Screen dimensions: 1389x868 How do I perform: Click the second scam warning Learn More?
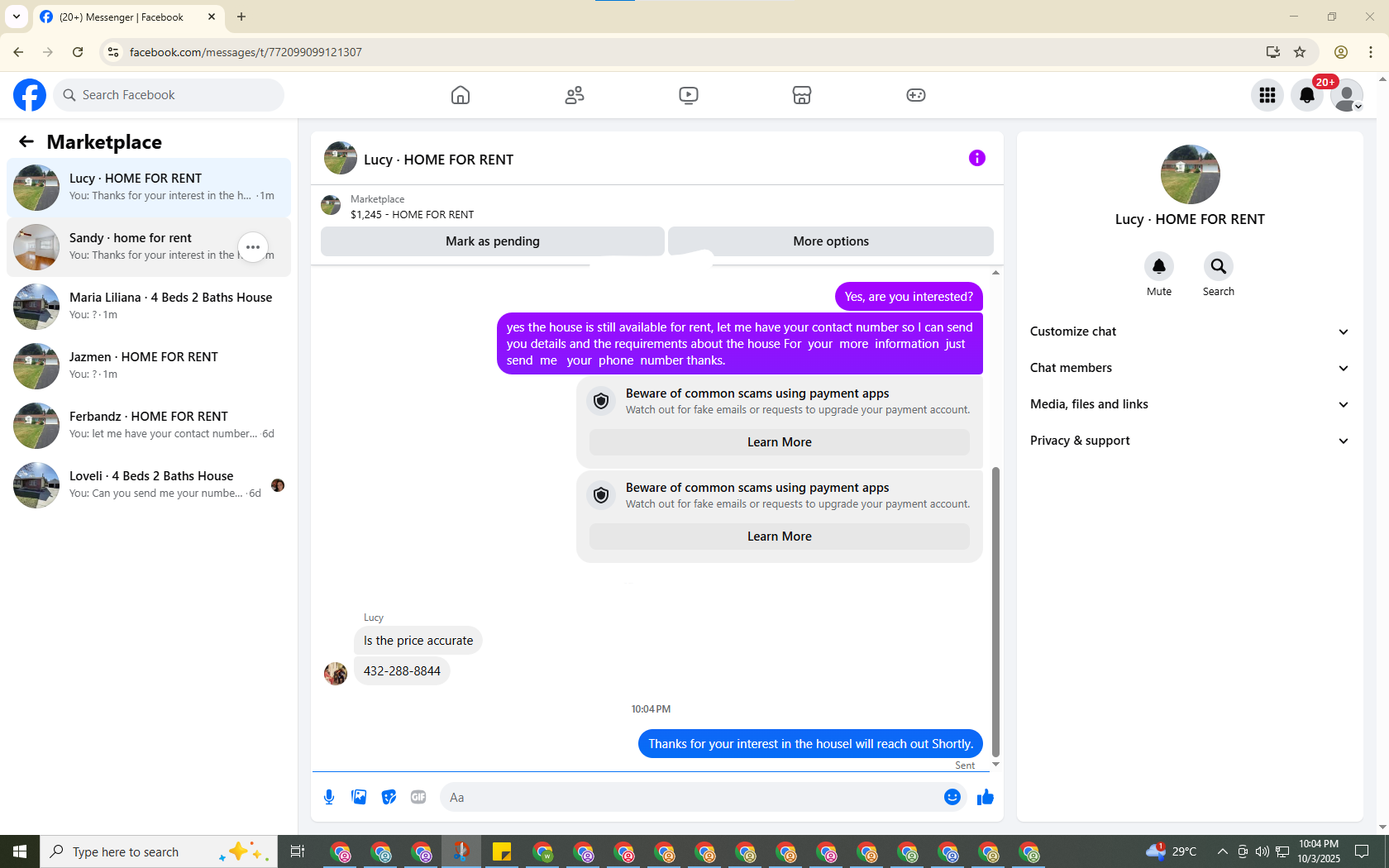780,537
